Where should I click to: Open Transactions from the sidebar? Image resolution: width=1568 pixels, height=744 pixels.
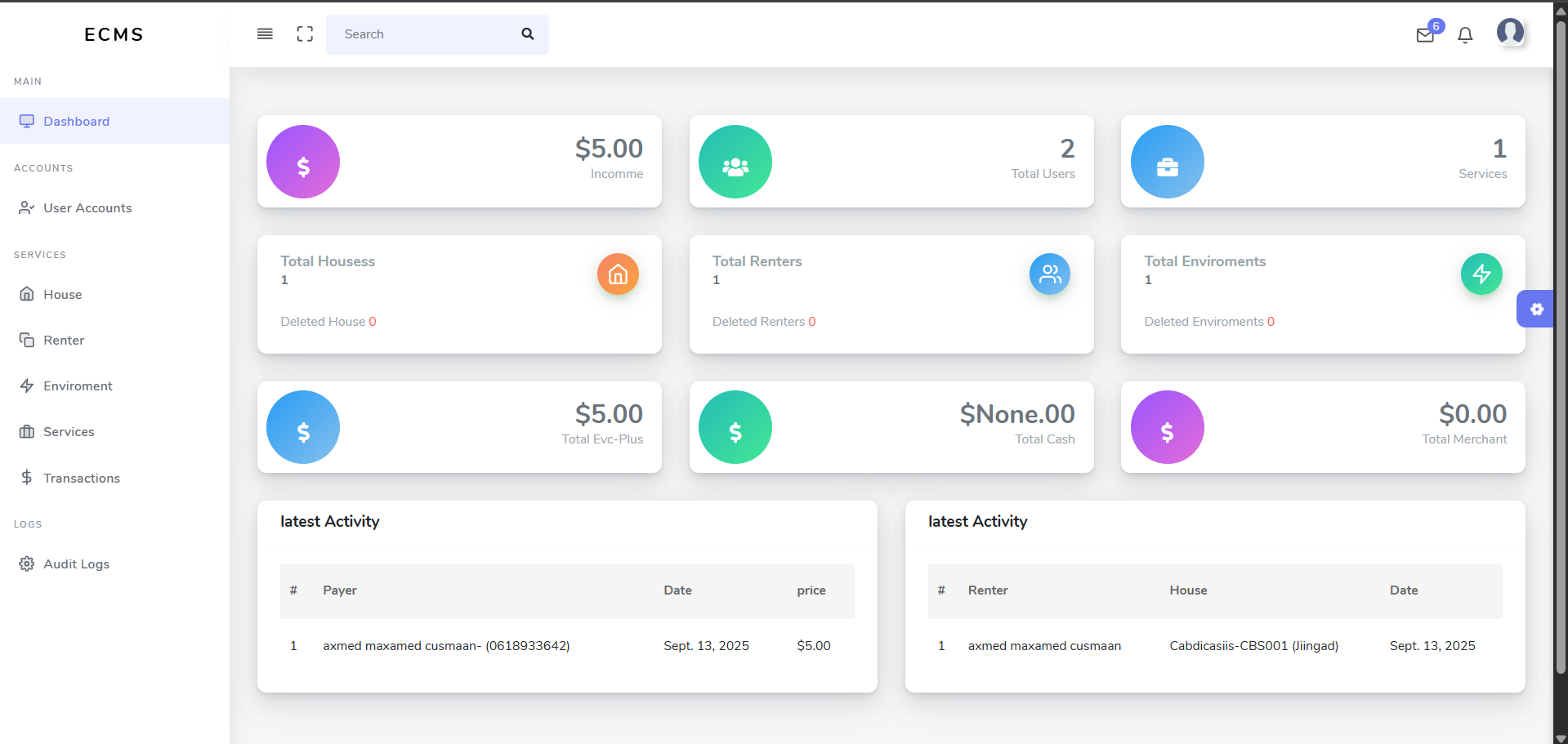[x=81, y=479]
